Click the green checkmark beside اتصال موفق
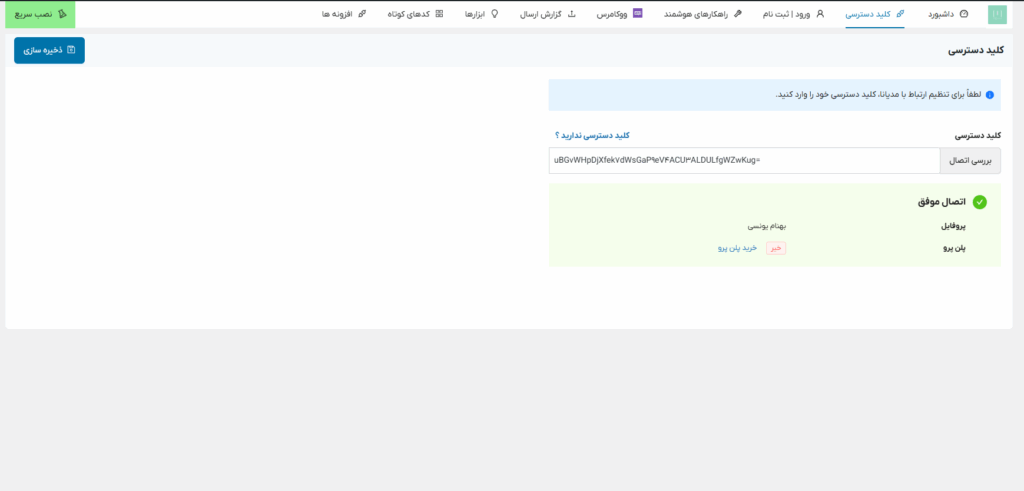The height and width of the screenshot is (491, 1024). pyautogui.click(x=980, y=202)
